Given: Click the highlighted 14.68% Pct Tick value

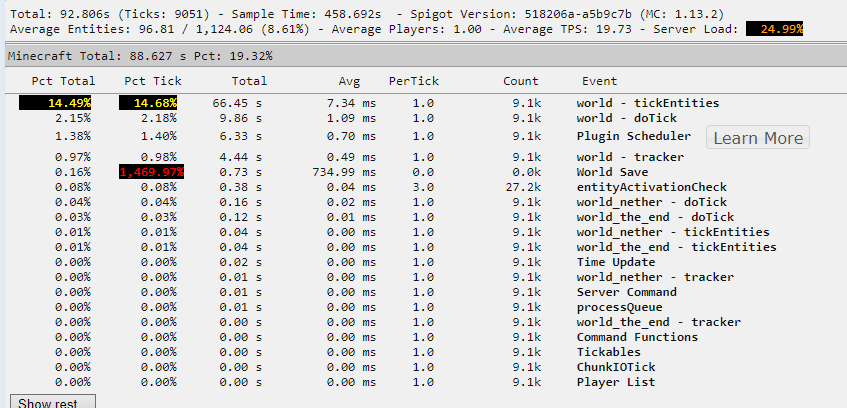Looking at the screenshot, I should pos(148,103).
